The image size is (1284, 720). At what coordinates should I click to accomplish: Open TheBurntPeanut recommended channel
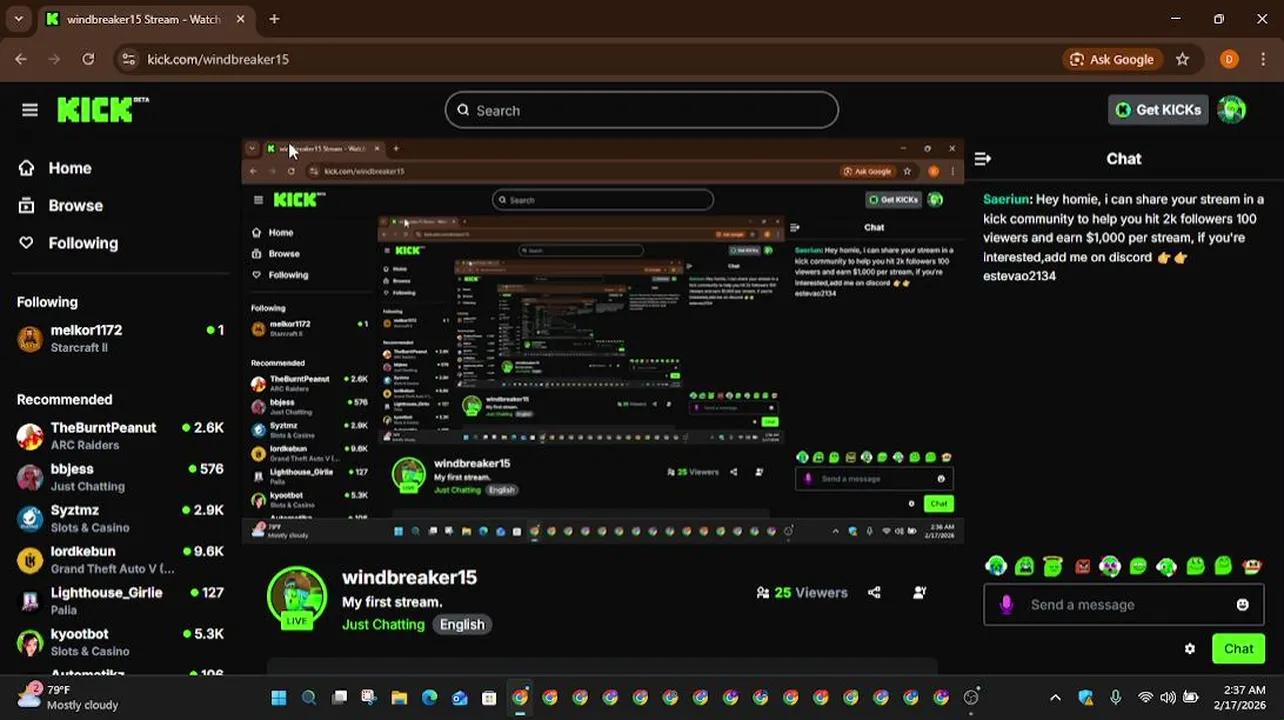(x=120, y=436)
